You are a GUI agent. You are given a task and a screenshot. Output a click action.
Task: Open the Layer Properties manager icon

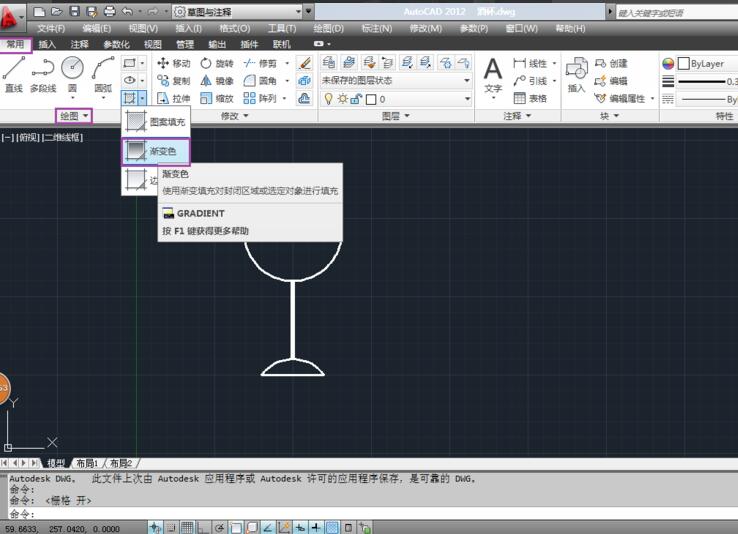pyautogui.click(x=329, y=62)
